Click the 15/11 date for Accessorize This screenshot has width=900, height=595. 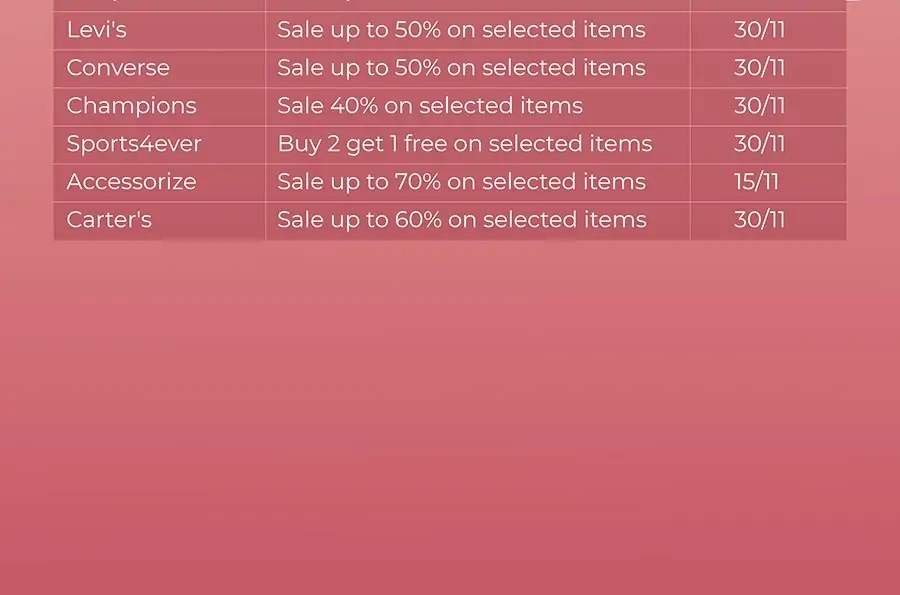tap(756, 182)
